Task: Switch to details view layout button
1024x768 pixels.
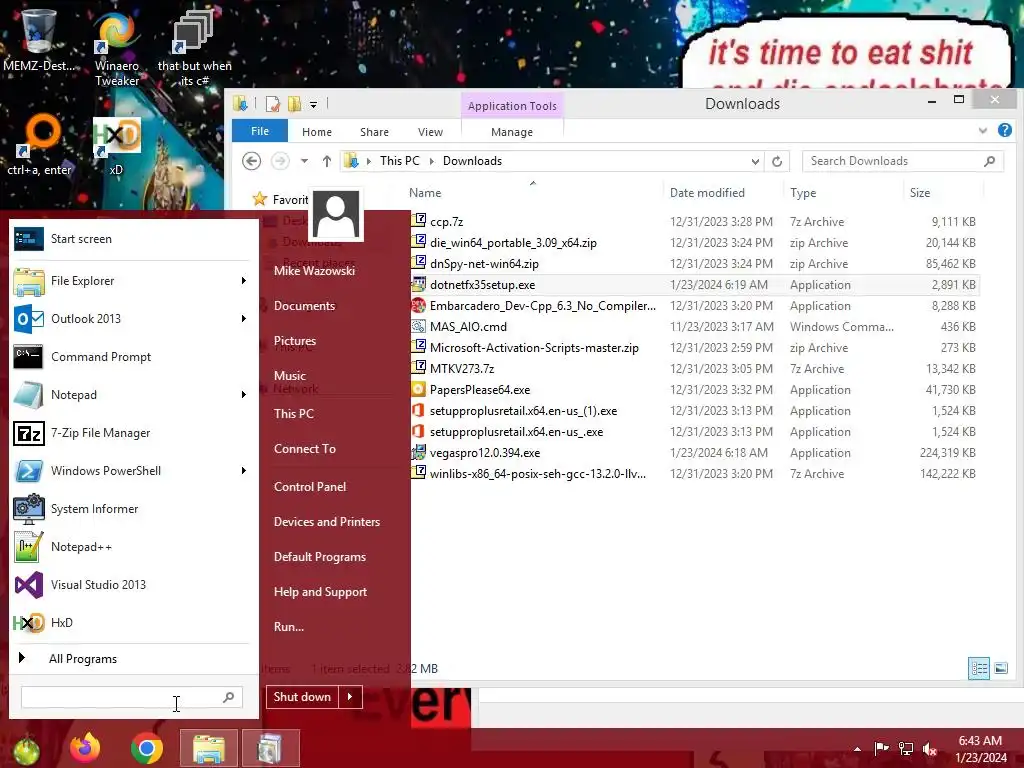Action: point(978,668)
